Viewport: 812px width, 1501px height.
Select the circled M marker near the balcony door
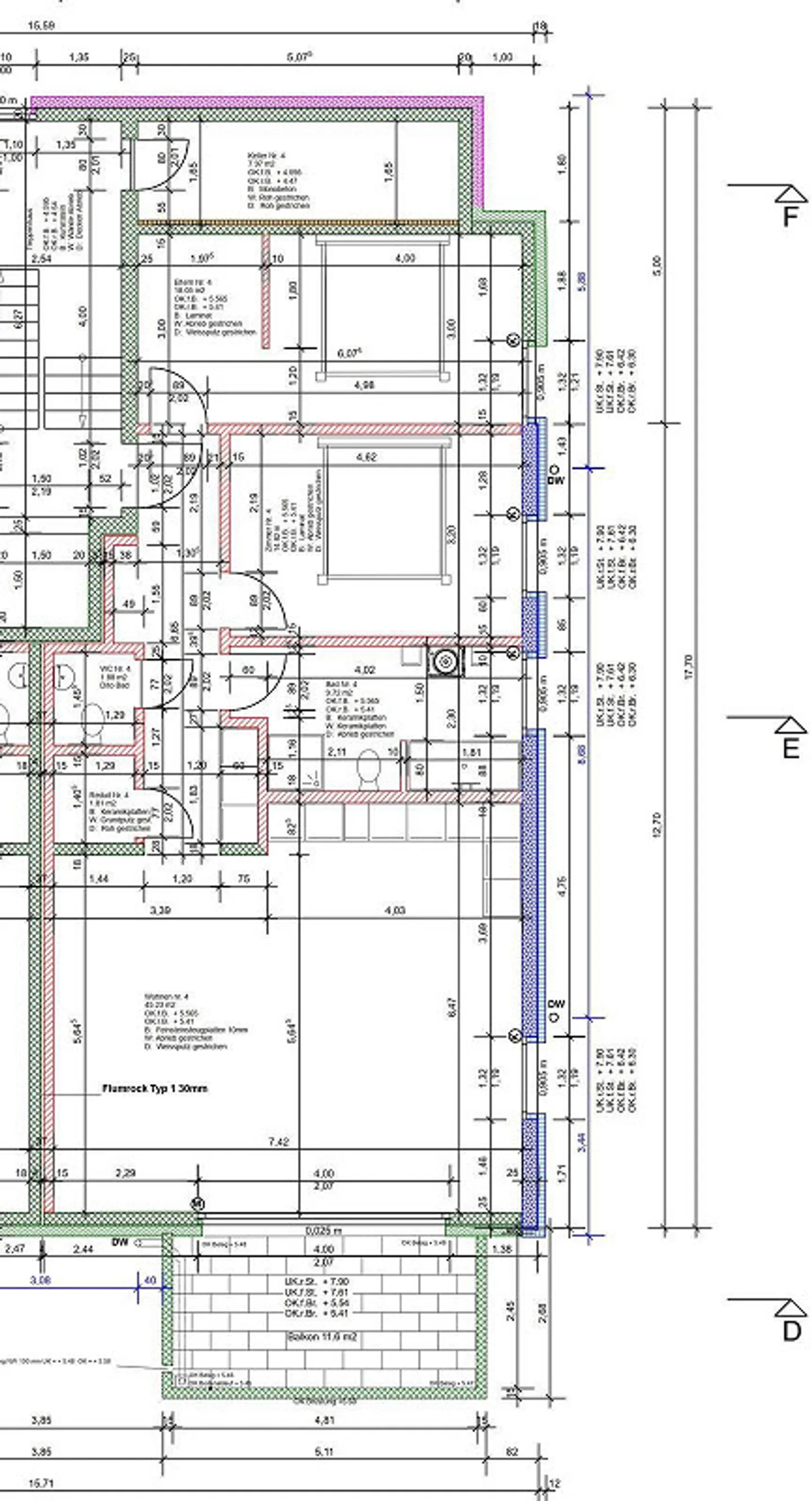click(198, 1203)
